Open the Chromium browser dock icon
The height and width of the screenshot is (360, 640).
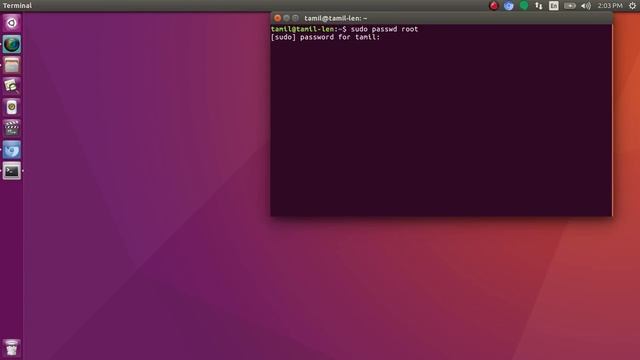[x=11, y=150]
